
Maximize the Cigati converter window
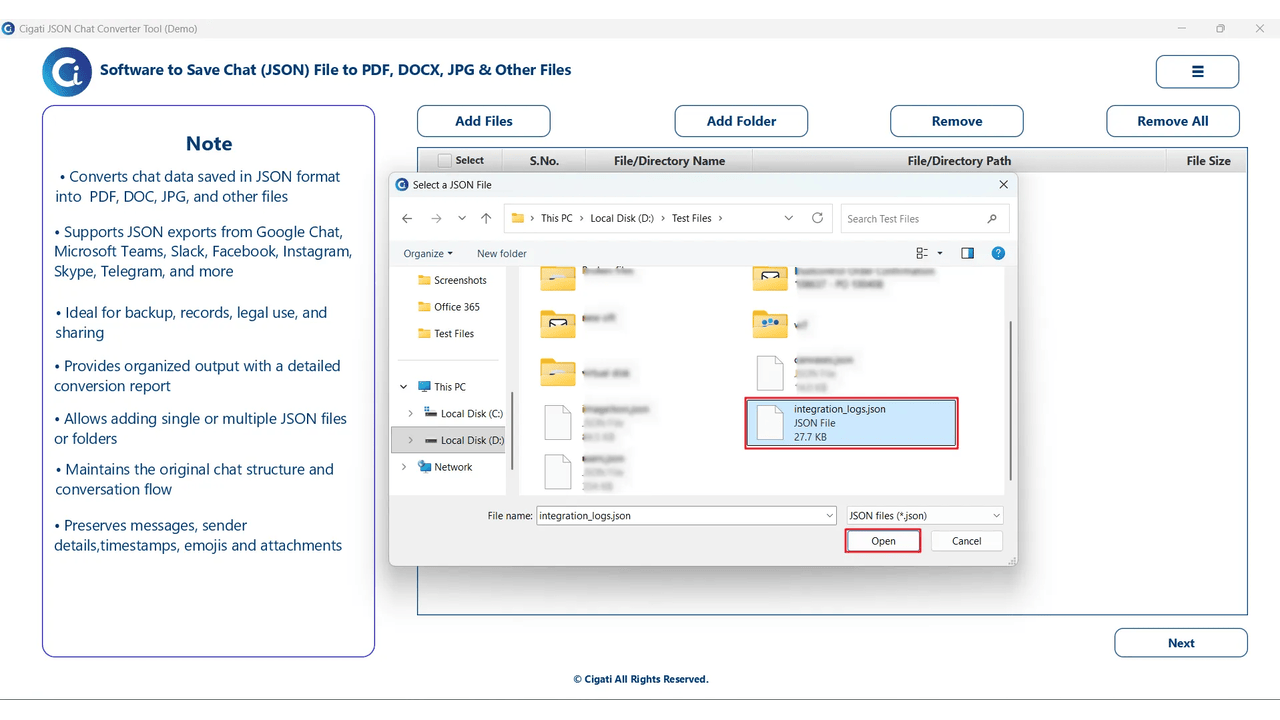tap(1220, 29)
